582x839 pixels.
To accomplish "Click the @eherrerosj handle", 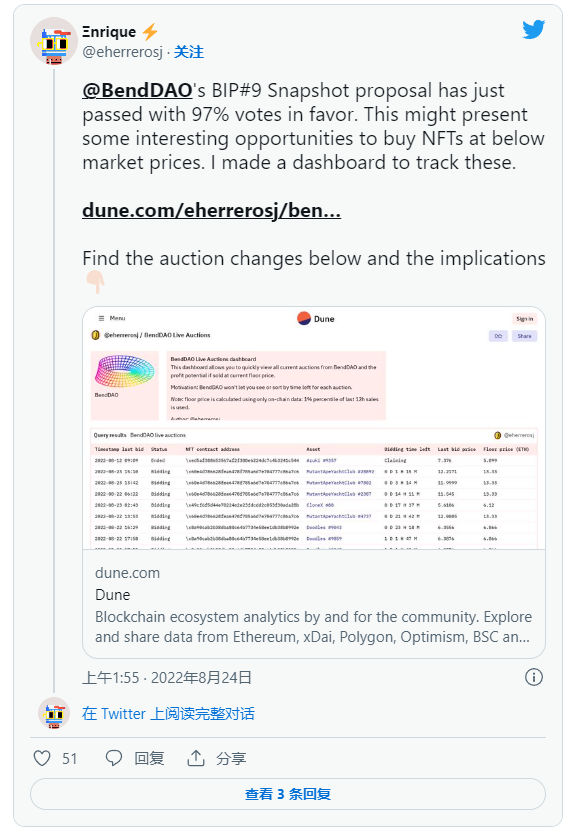I will (x=122, y=52).
